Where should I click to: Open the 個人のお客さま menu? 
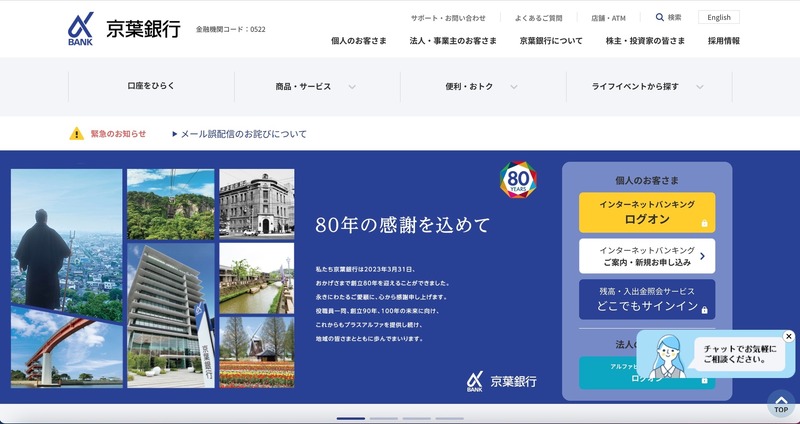(359, 41)
